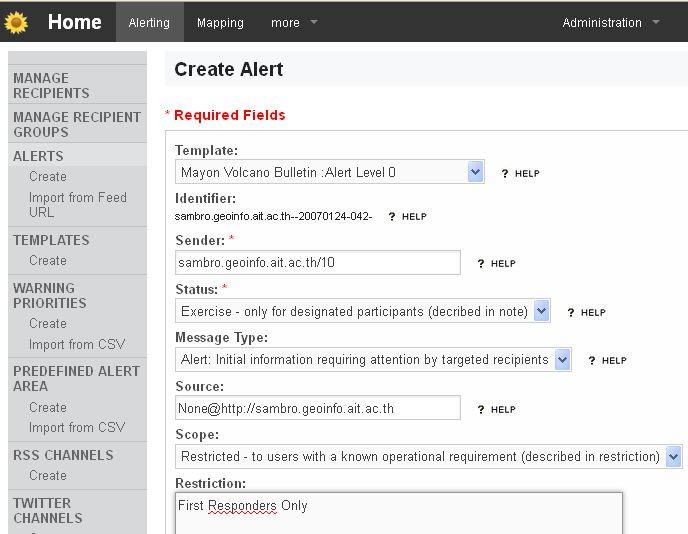This screenshot has width=688, height=534.
Task: Show help for the Status field
Action: [x=586, y=312]
